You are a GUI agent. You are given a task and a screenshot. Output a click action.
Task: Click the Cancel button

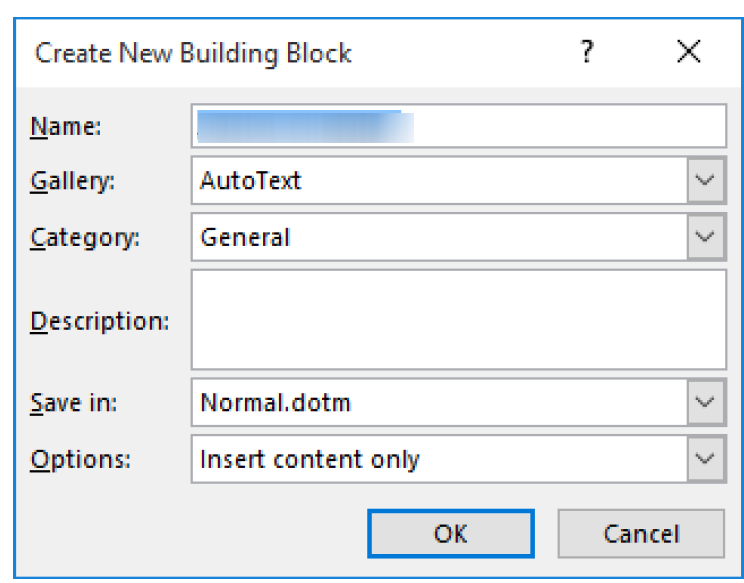[x=641, y=534]
